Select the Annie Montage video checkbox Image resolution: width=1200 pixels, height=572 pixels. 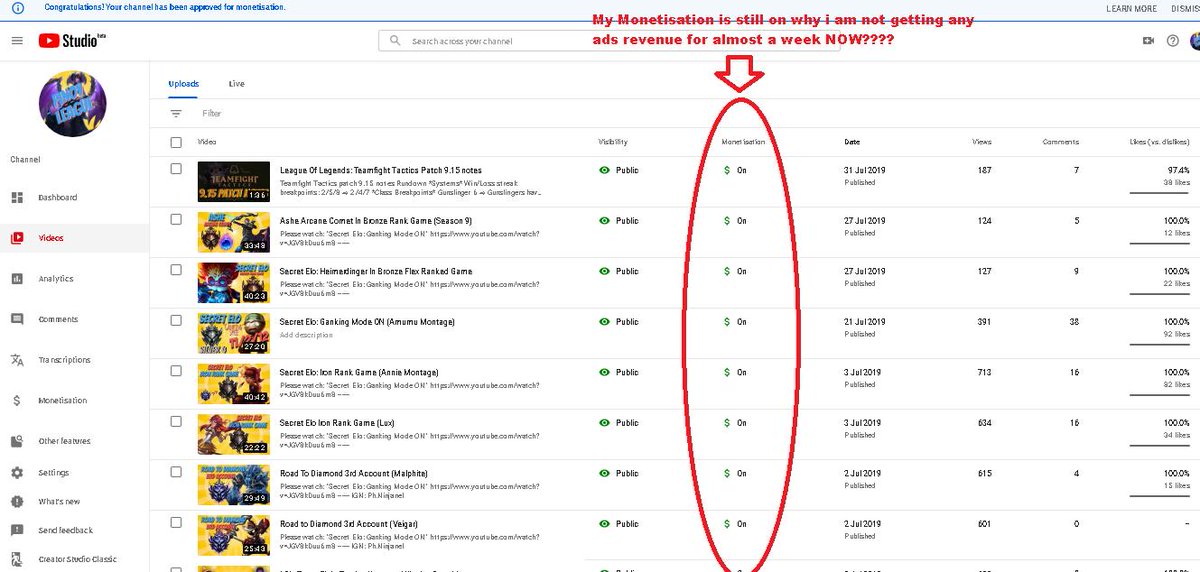176,371
